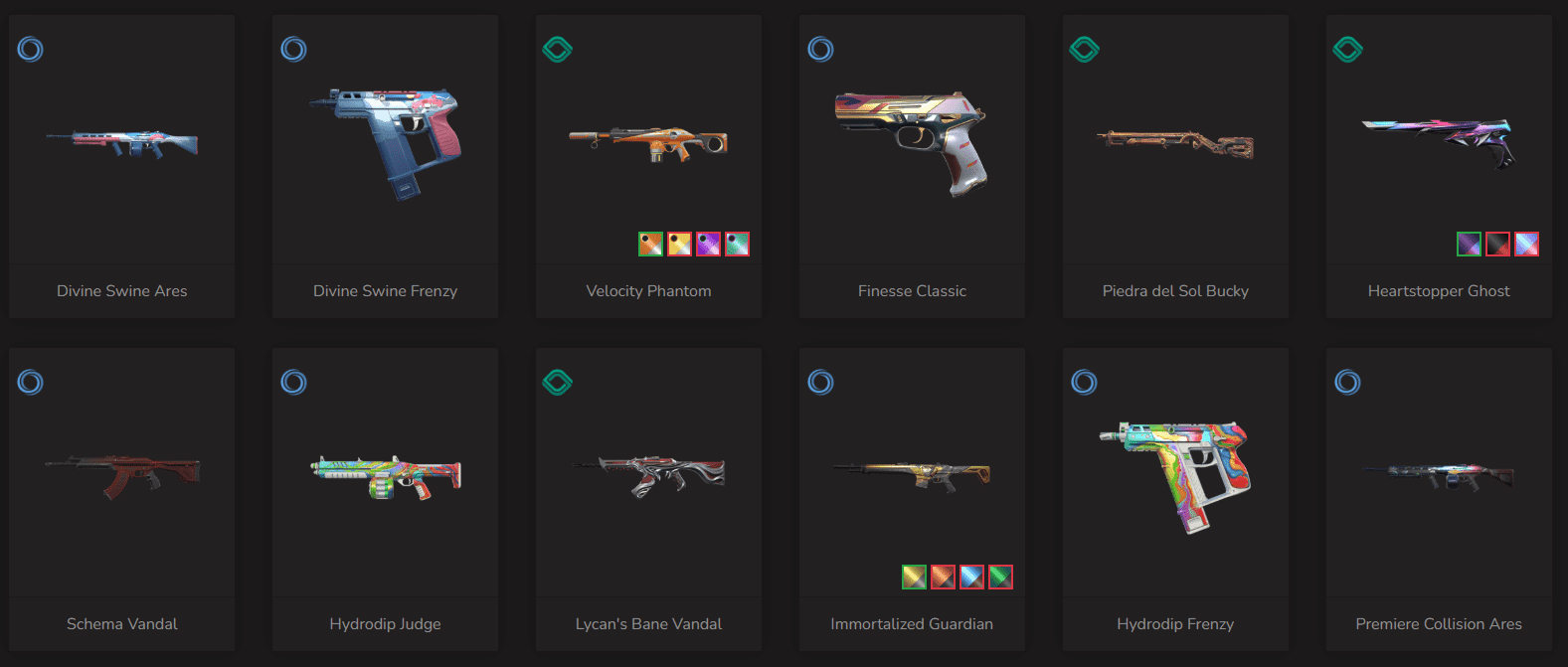Screen dimensions: 1568x667
Task: Click the blue tier icon on Divine Swine Ares
Action: 31,49
